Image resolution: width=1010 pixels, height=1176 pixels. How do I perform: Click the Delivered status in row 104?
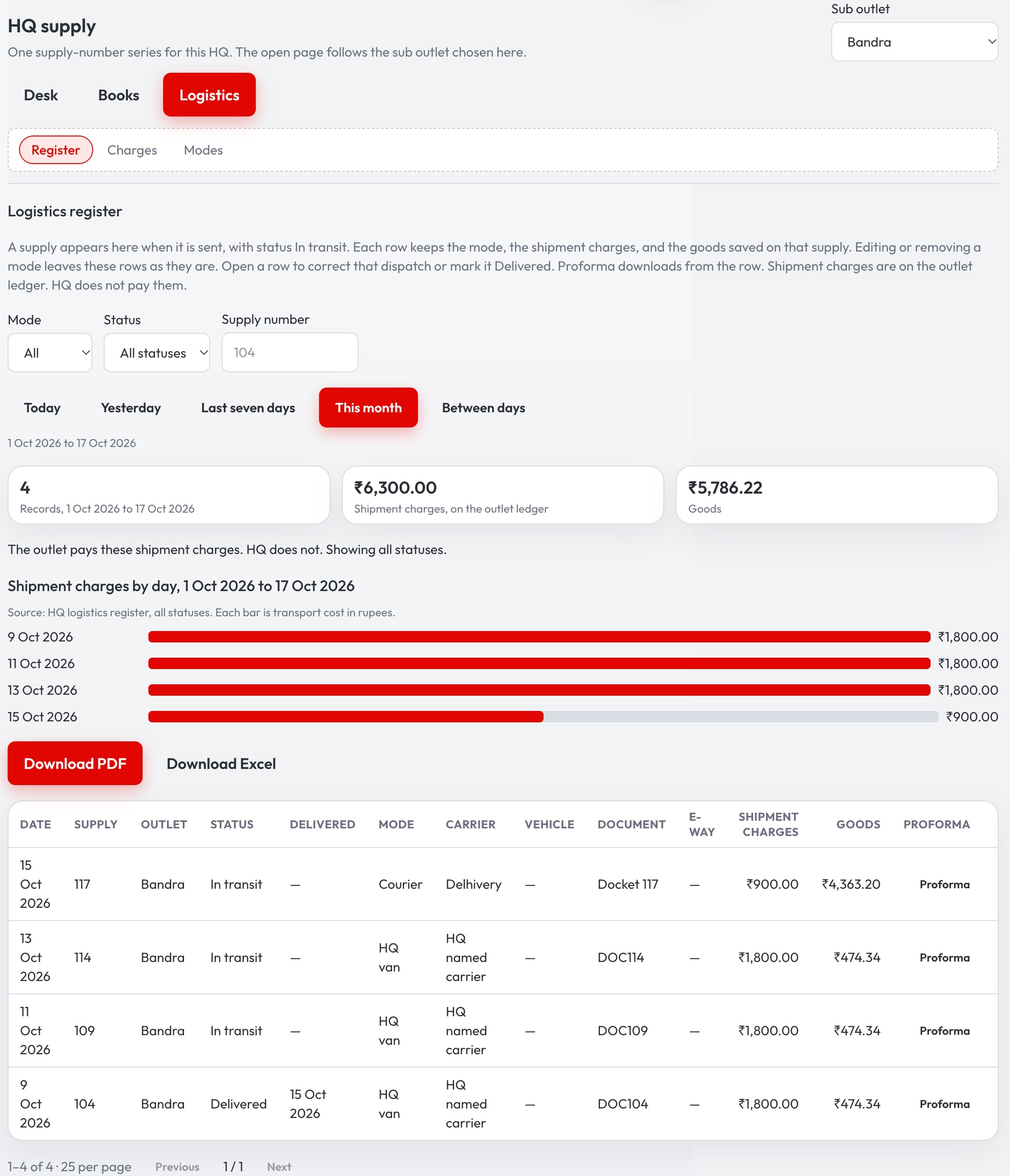coord(238,1104)
